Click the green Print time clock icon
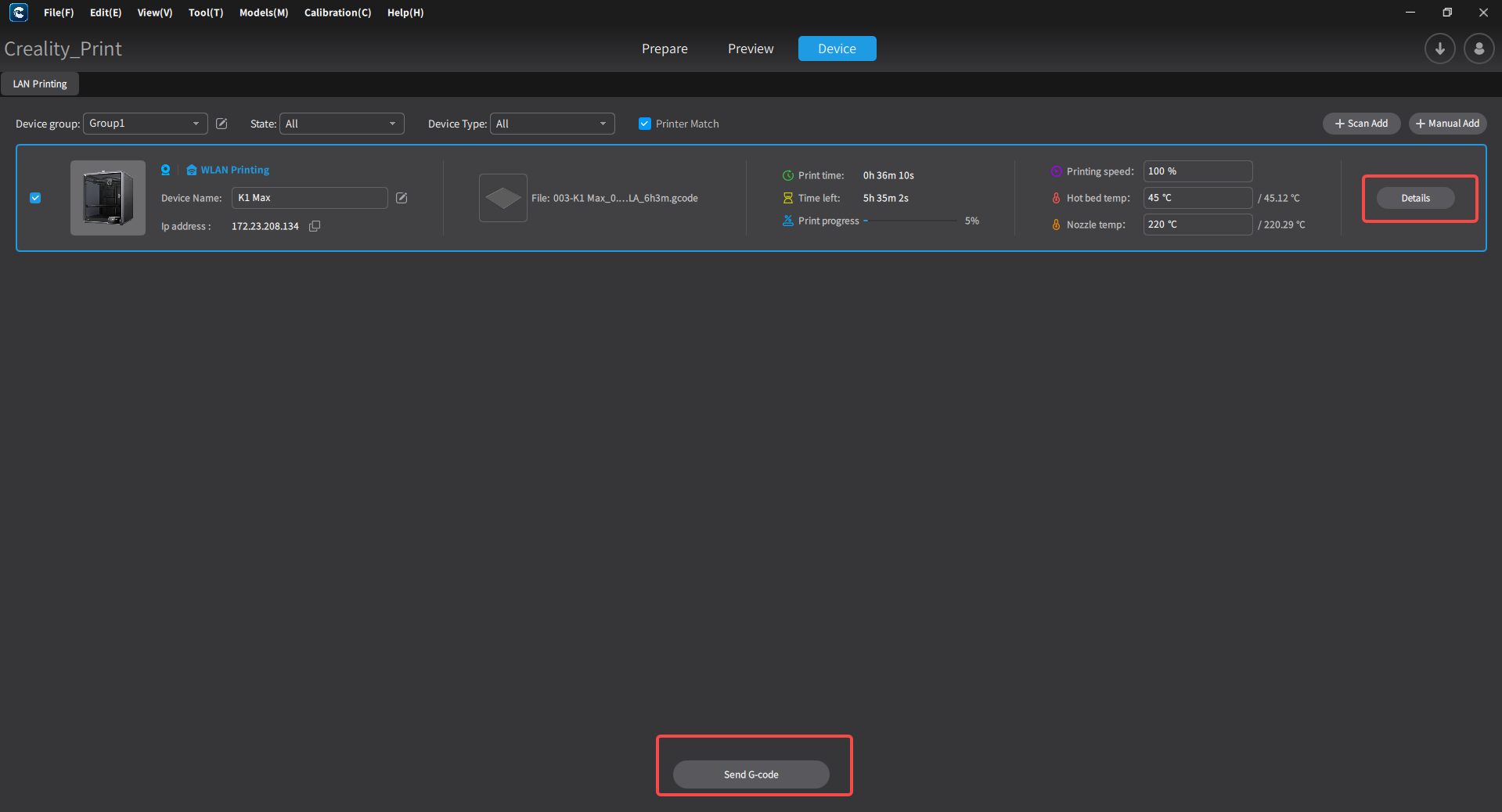 click(788, 175)
